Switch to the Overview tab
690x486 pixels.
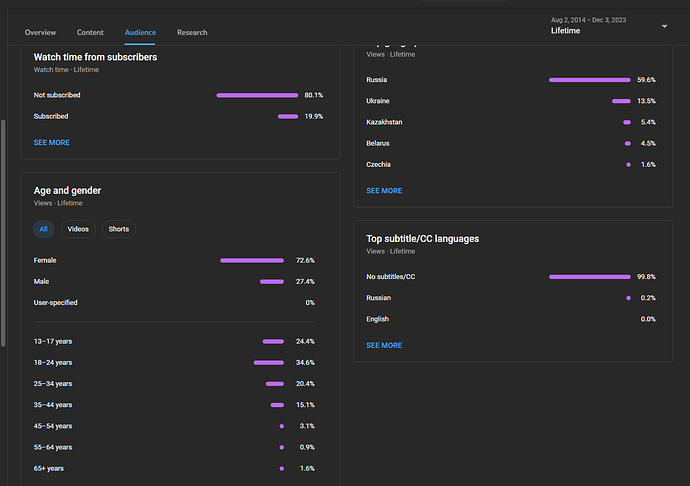pyautogui.click(x=40, y=33)
